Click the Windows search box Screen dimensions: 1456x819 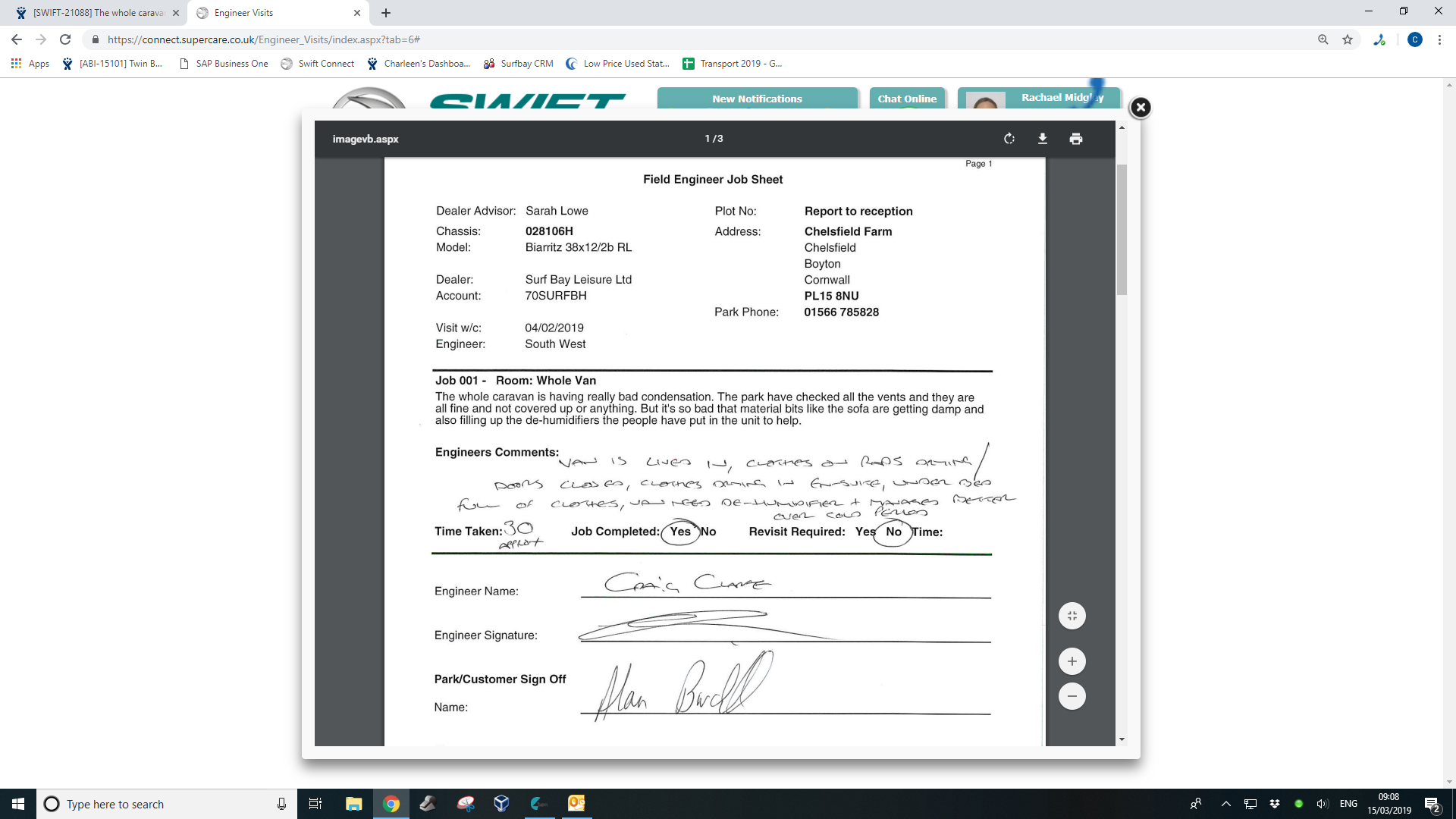click(x=167, y=804)
